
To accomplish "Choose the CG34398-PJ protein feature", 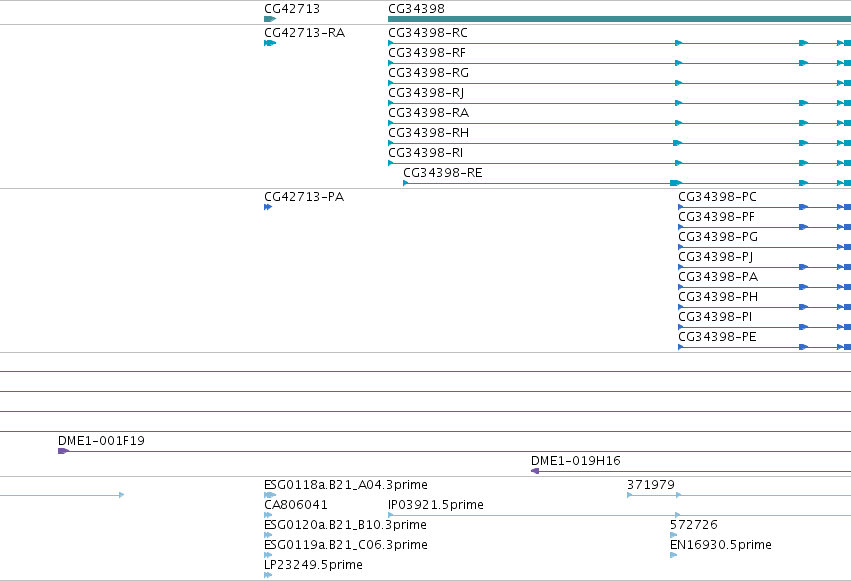I will pyautogui.click(x=716, y=257).
